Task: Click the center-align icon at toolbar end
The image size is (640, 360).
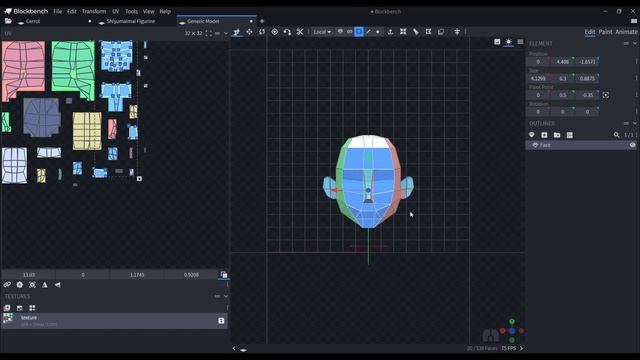Action: coord(457,32)
